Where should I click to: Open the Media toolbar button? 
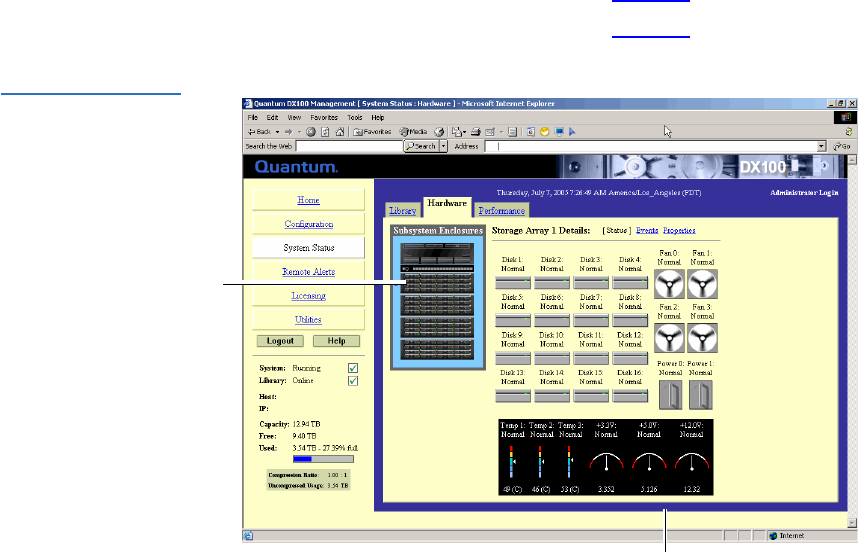(x=413, y=132)
